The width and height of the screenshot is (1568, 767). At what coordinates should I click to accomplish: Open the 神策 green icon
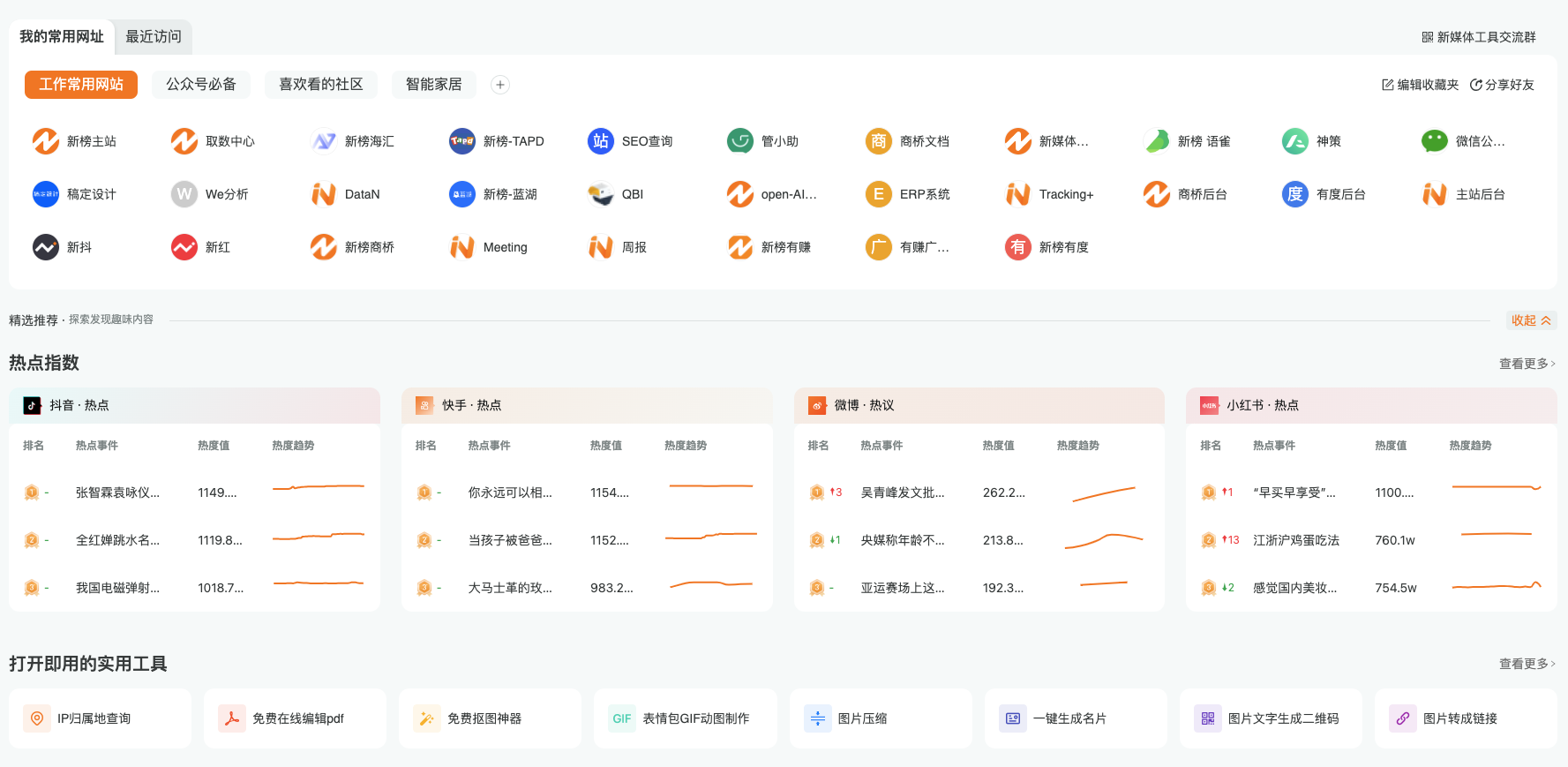pos(1294,141)
